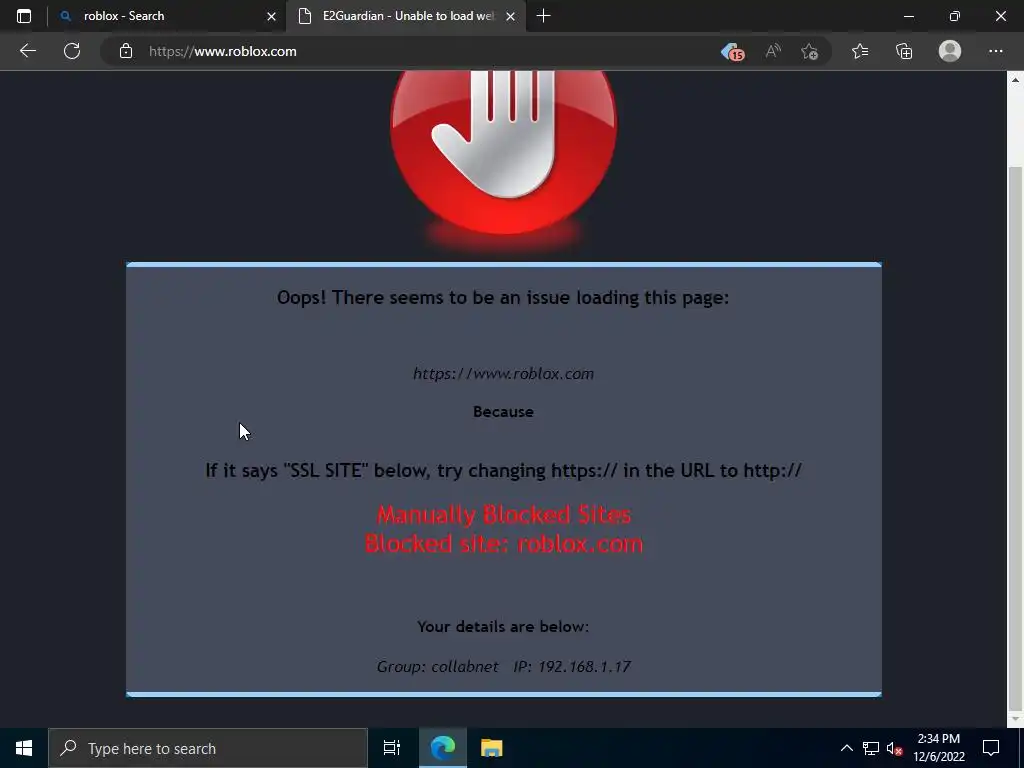This screenshot has height=768, width=1024.
Task: Click 'Your details are below:' text
Action: [x=503, y=626]
